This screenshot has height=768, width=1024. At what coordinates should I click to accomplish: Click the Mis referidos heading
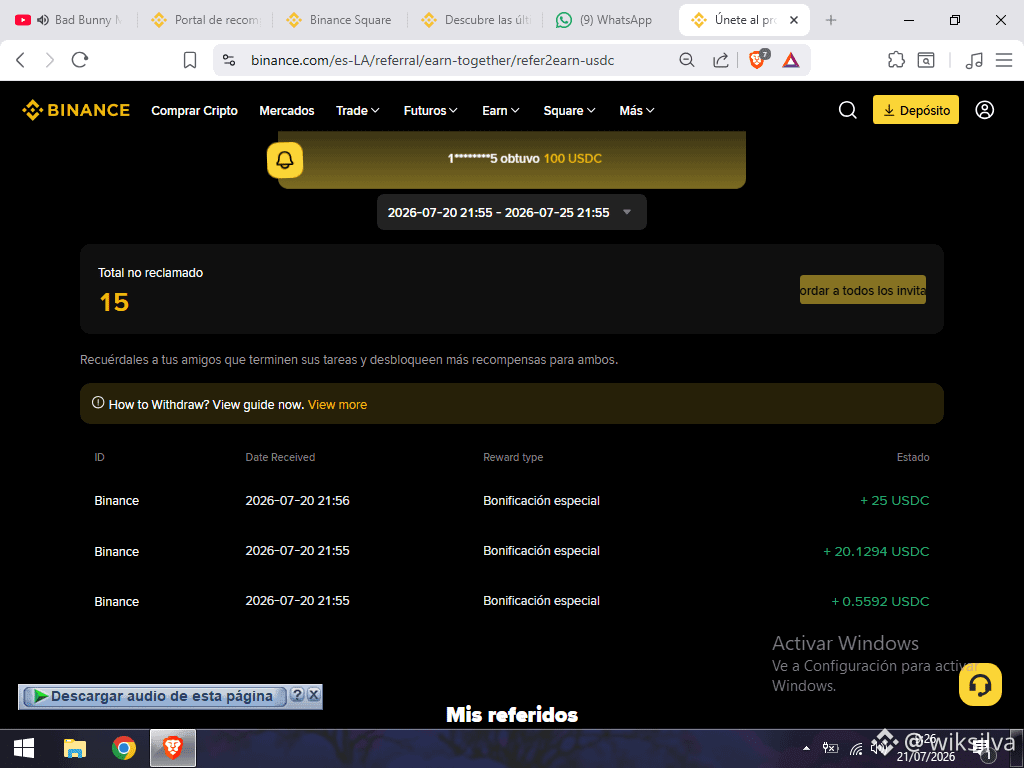[512, 714]
